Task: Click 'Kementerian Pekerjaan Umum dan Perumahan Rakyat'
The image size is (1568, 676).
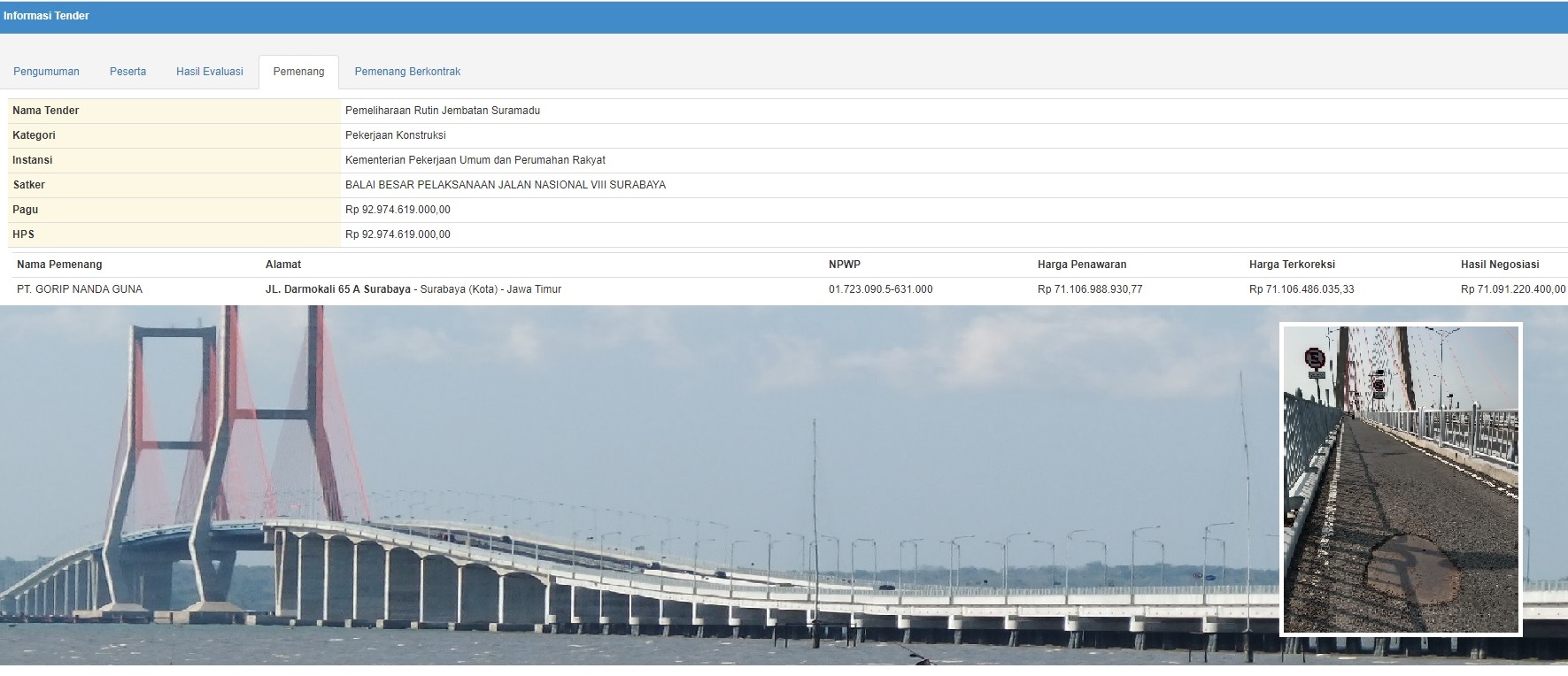Action: pos(475,160)
